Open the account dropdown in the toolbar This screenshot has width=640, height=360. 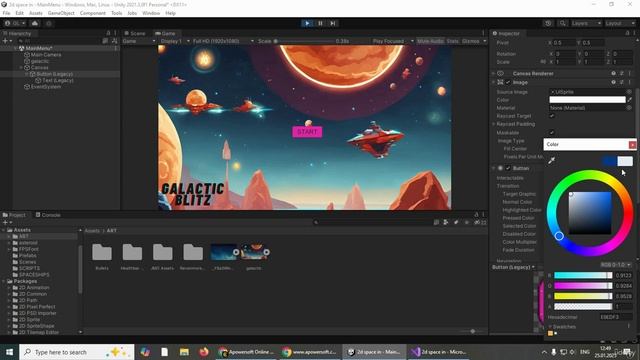point(15,23)
